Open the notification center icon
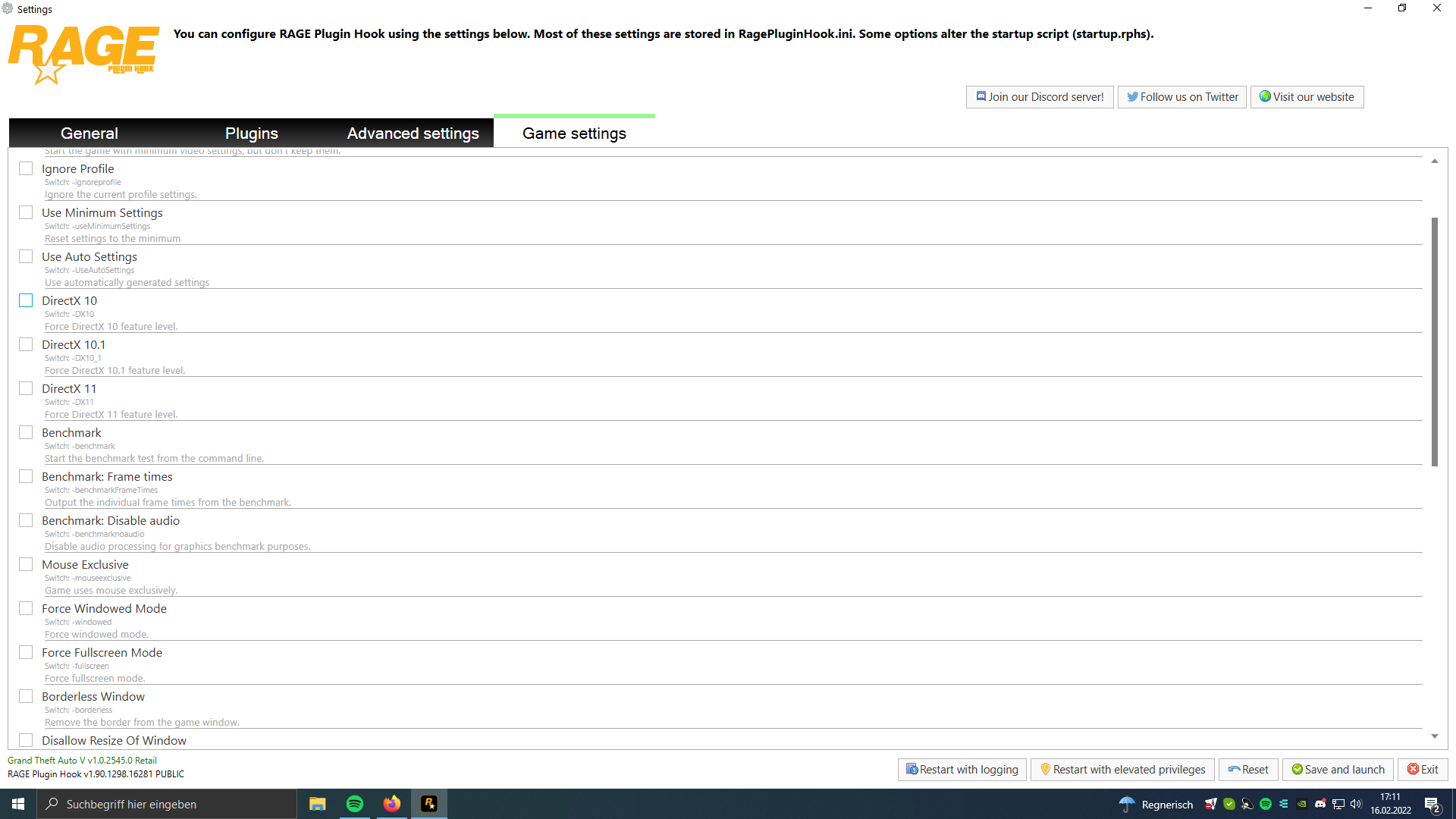Viewport: 1456px width, 819px height. tap(1432, 804)
